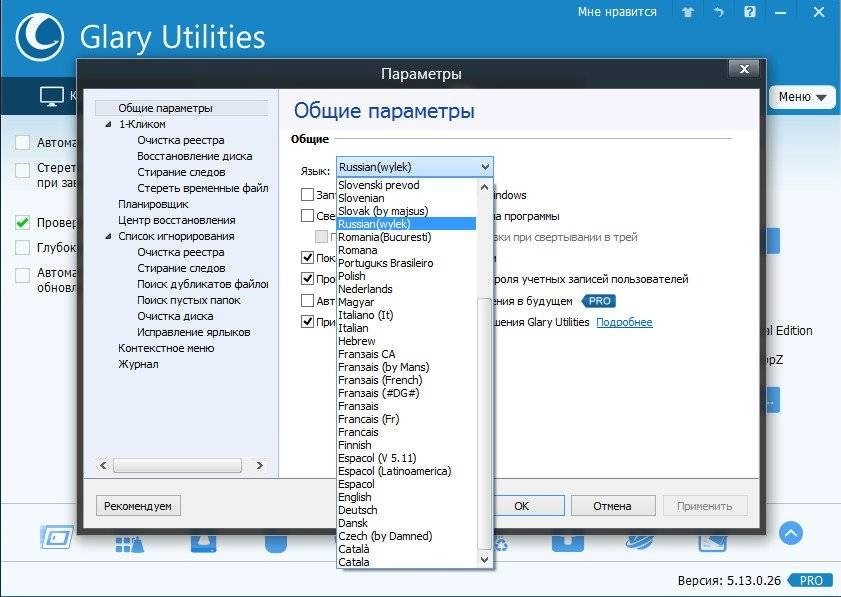Image resolution: width=841 pixels, height=597 pixels.
Task: Pick Finnish from the language list
Action: 407,445
